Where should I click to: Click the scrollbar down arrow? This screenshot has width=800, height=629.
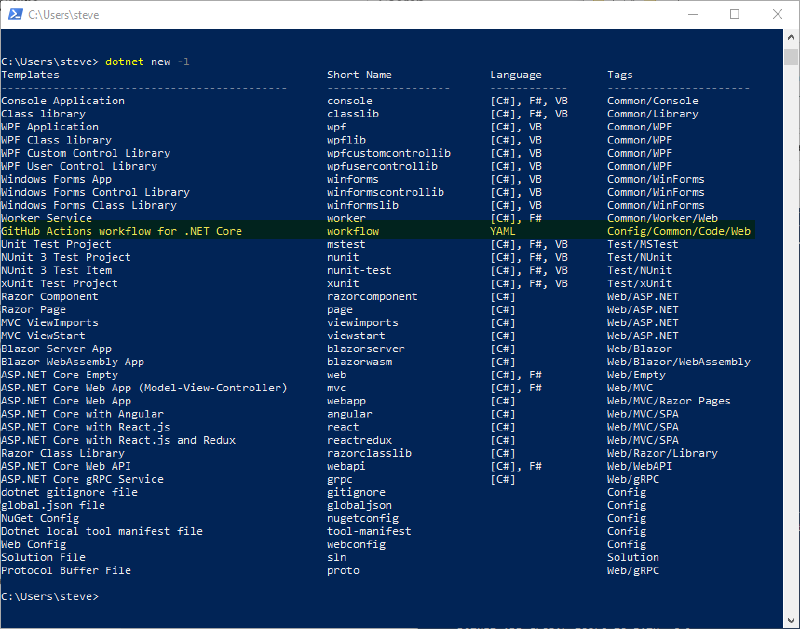tap(791, 620)
